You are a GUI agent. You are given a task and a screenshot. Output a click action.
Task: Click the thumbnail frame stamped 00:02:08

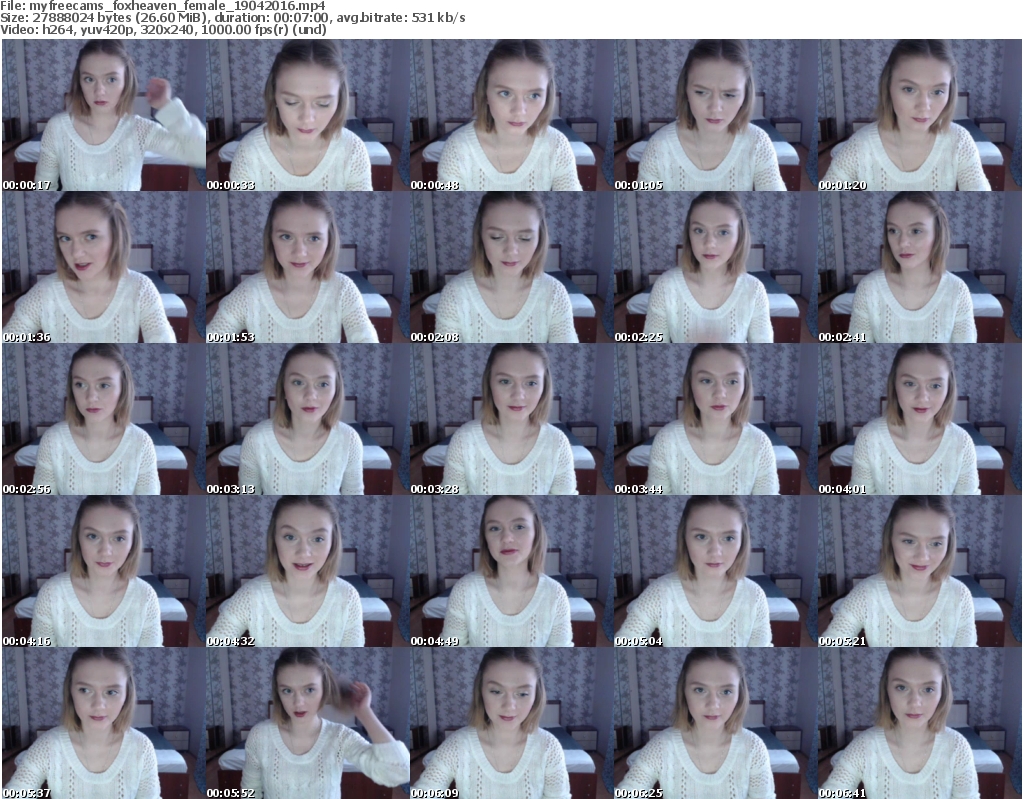click(x=512, y=267)
